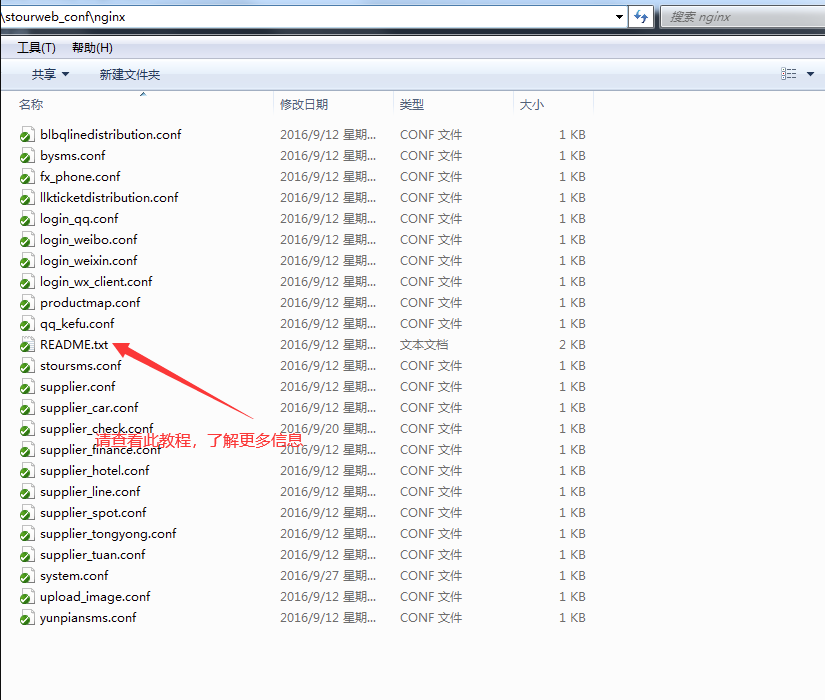Screen dimensions: 825x700
Task: Select the login_weixin.conf file name
Action: (89, 261)
